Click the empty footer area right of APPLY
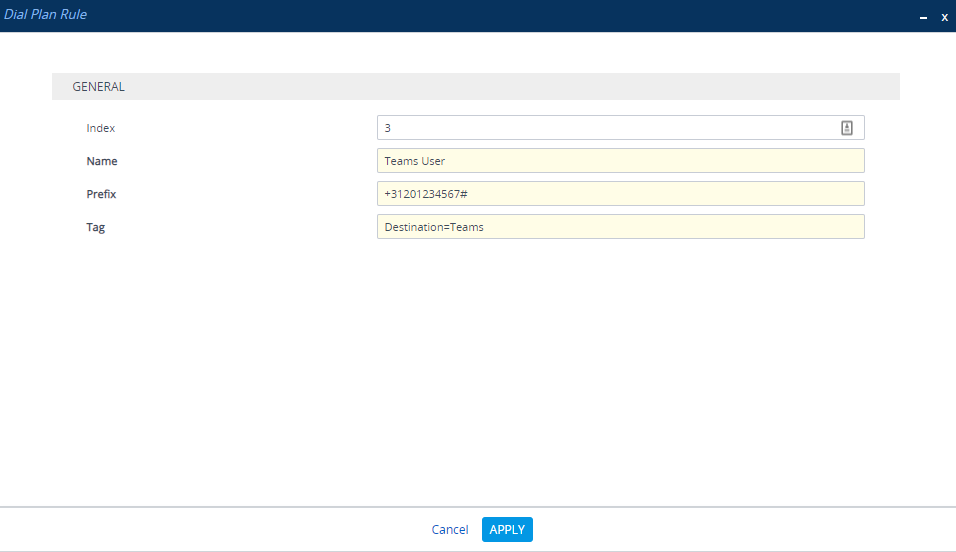Image resolution: width=956 pixels, height=552 pixels. pyautogui.click(x=750, y=530)
